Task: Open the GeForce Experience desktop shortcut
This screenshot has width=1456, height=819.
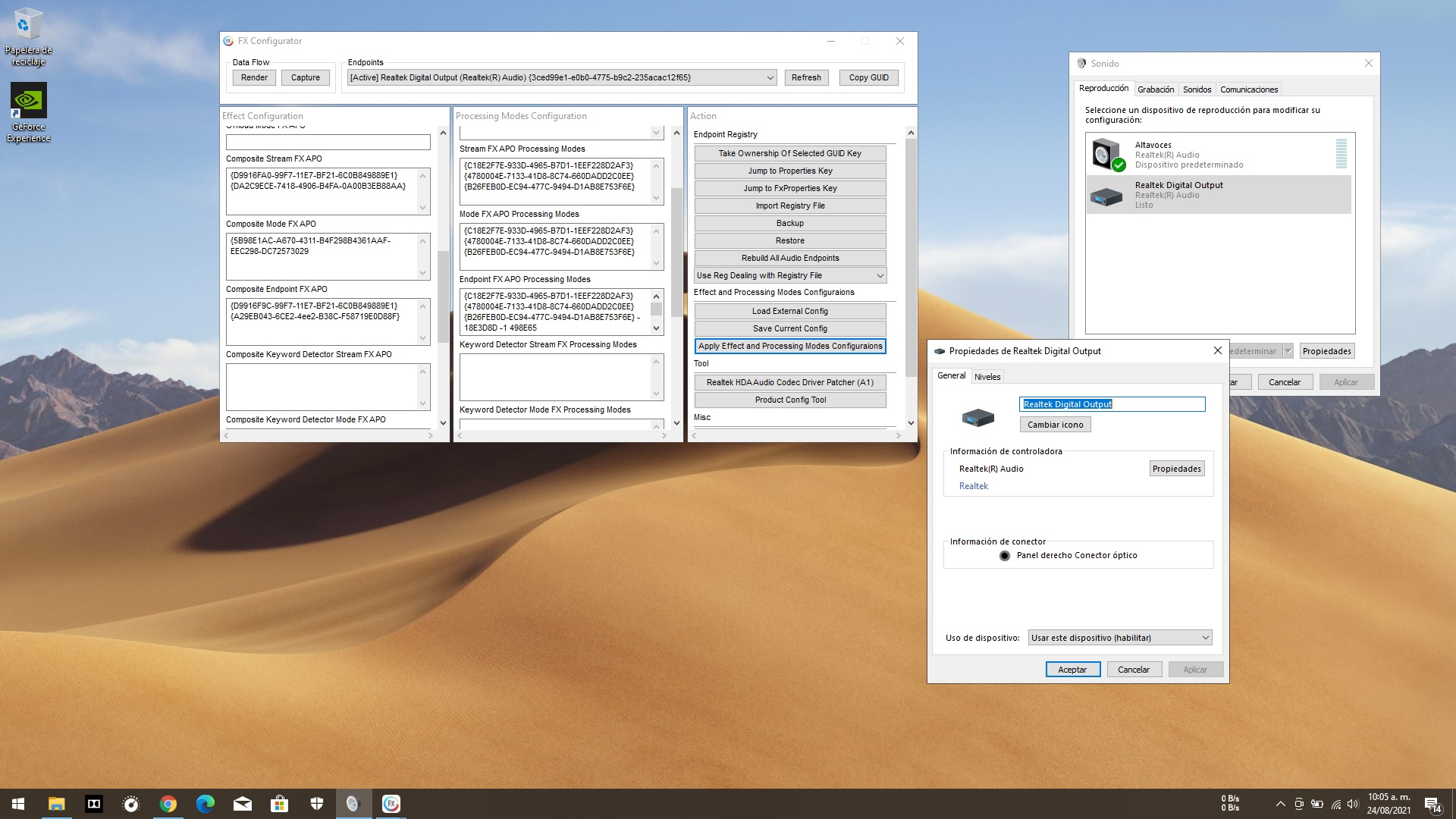Action: tap(28, 113)
